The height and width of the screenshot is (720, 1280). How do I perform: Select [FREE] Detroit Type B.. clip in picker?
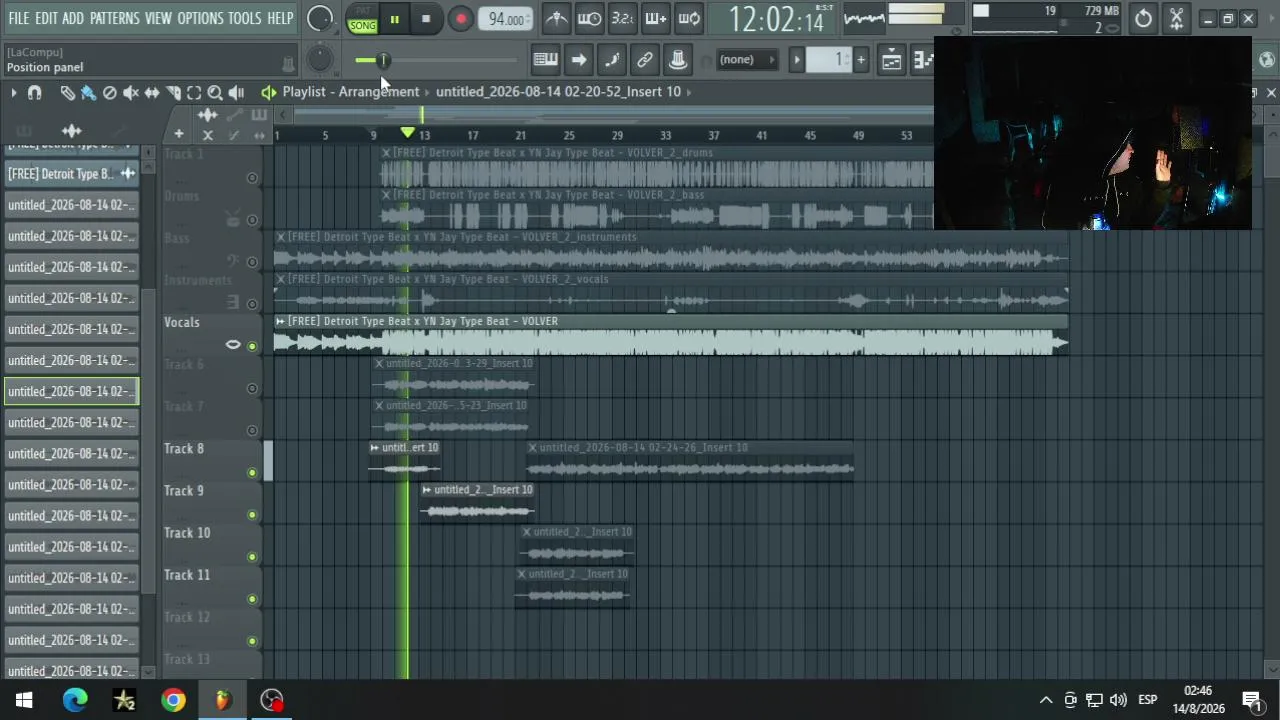pyautogui.click(x=71, y=174)
